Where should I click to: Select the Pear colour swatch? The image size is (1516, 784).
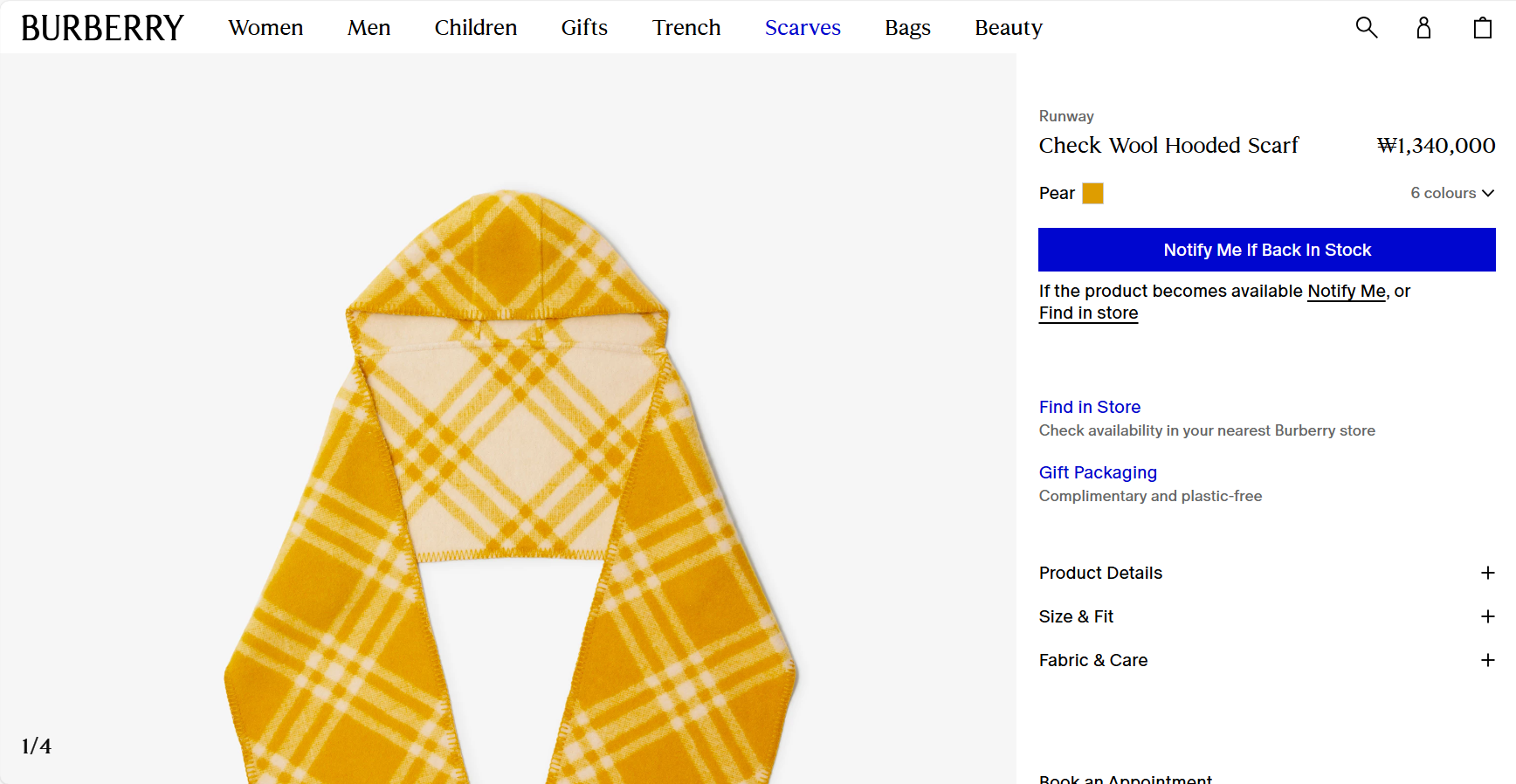tap(1092, 193)
